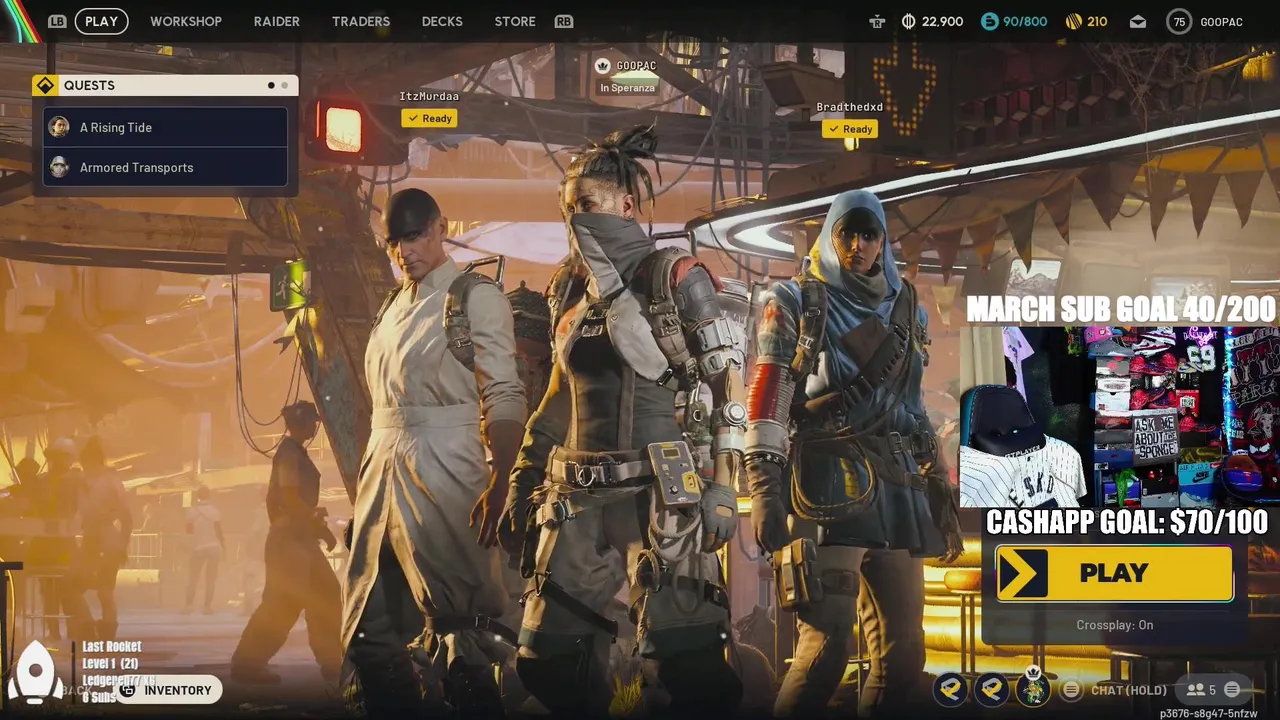
Task: Click the 90/800 token balance
Action: click(1025, 22)
